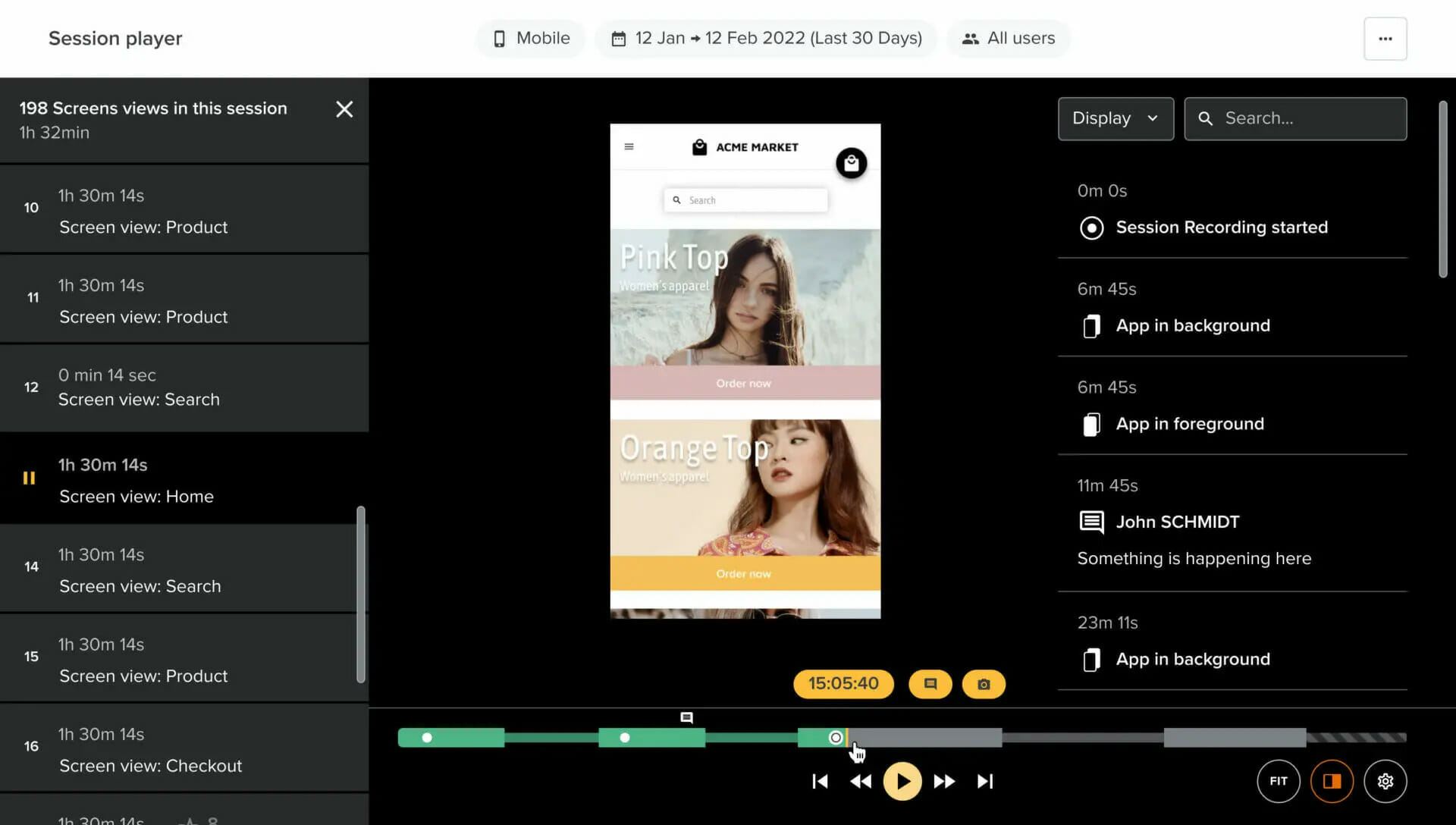Click the Session player title
Screen dimensions: 1456x825
coord(115,39)
